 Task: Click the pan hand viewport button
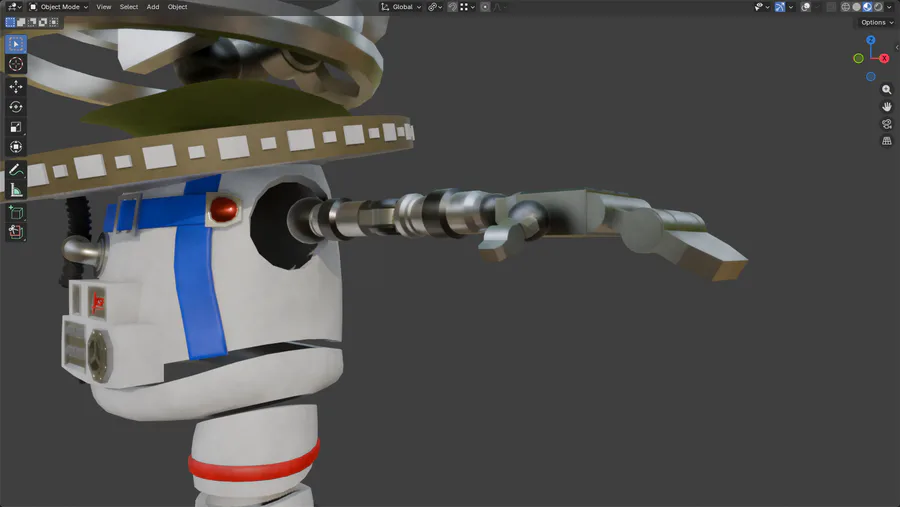pyautogui.click(x=887, y=107)
